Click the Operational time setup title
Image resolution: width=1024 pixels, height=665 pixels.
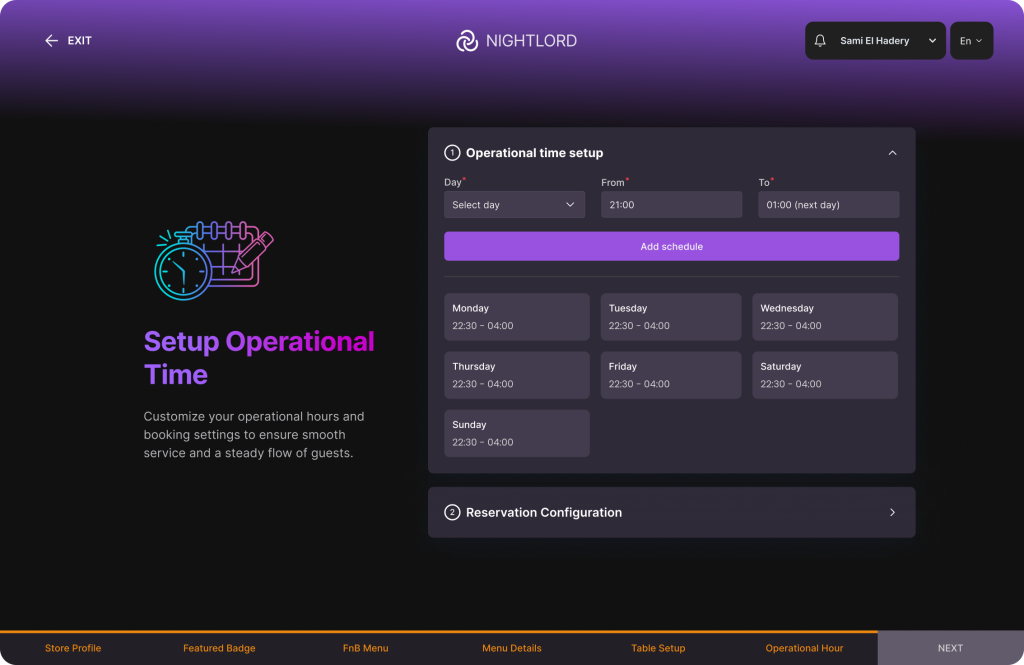(534, 153)
